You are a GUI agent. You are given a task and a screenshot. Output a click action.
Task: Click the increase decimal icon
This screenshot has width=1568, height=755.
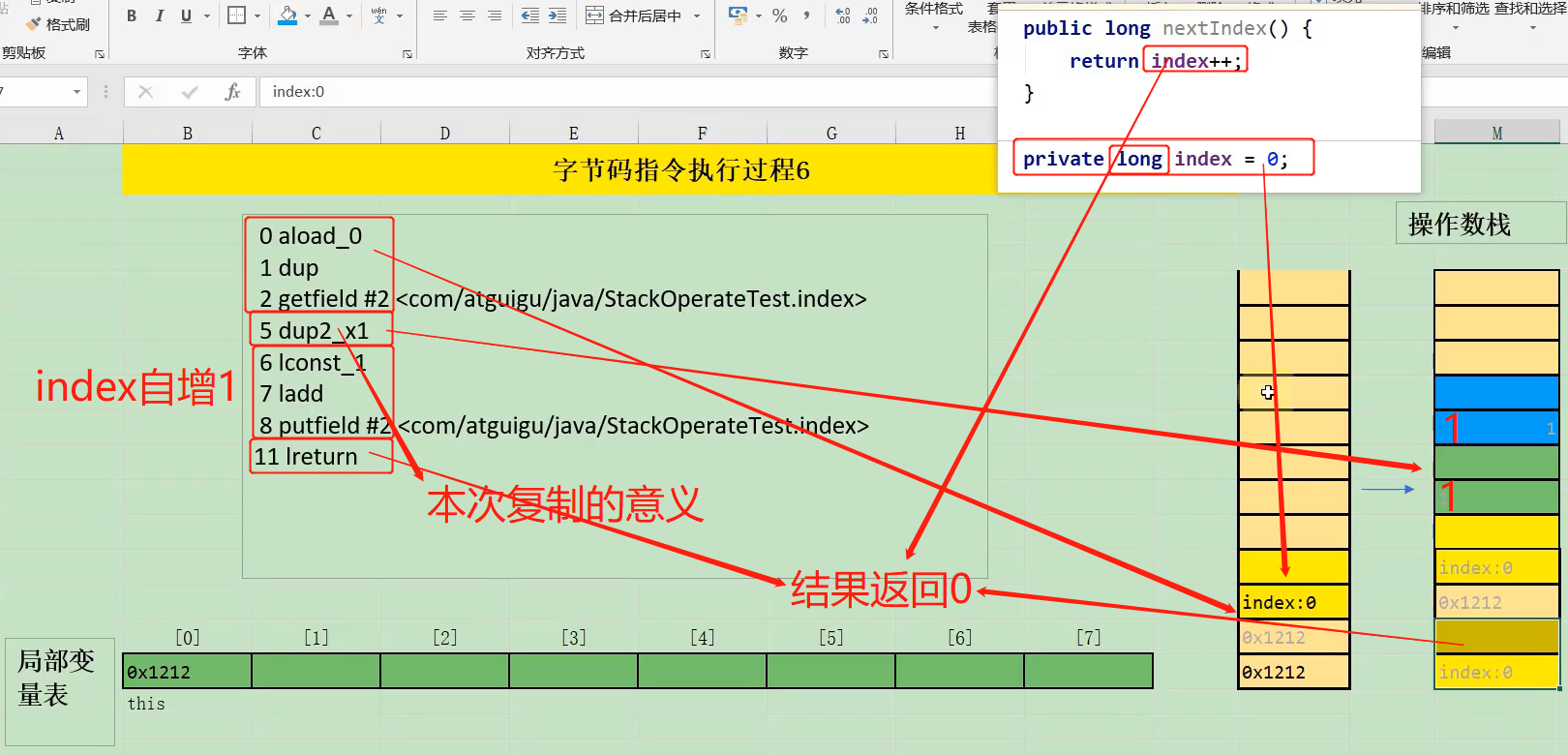coord(843,15)
